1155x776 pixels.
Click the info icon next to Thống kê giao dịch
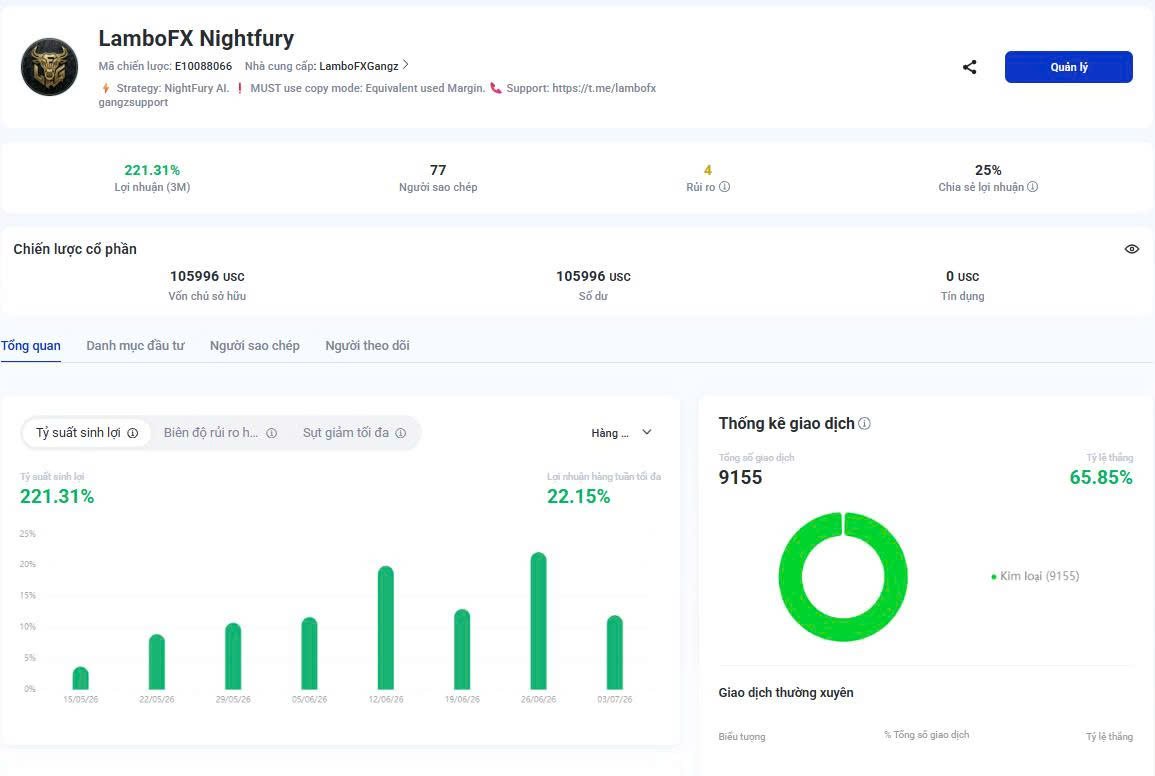865,424
